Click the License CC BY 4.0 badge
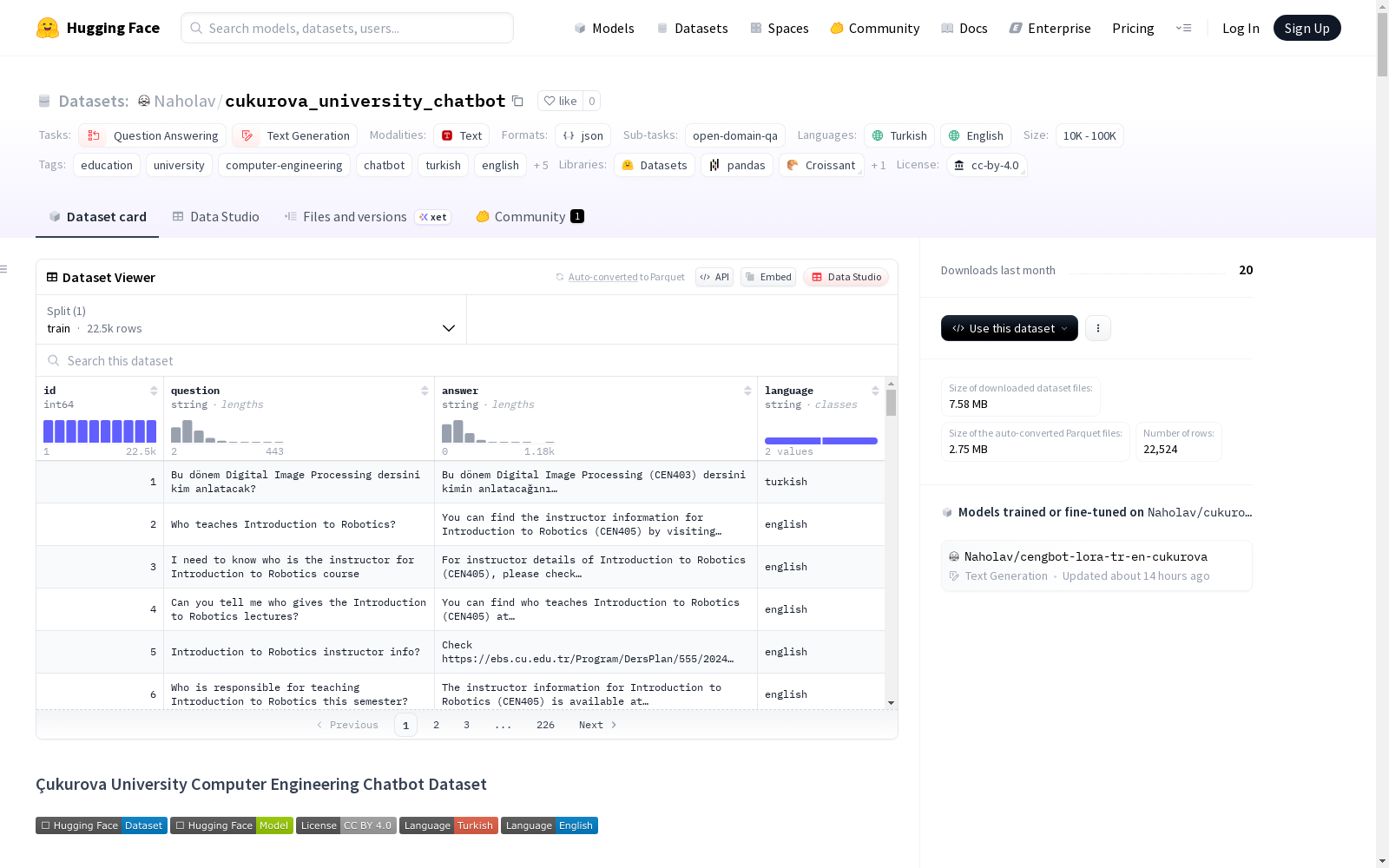Viewport: 1389px width, 868px height. click(x=346, y=825)
